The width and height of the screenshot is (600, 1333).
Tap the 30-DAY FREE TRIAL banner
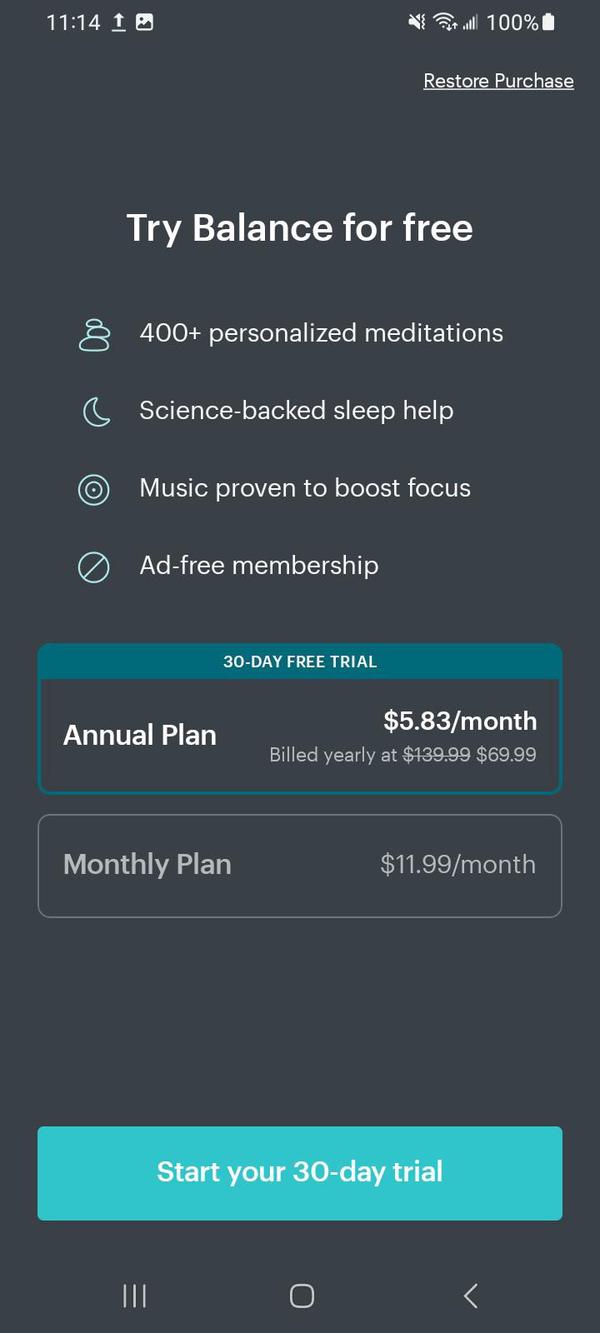pos(300,662)
